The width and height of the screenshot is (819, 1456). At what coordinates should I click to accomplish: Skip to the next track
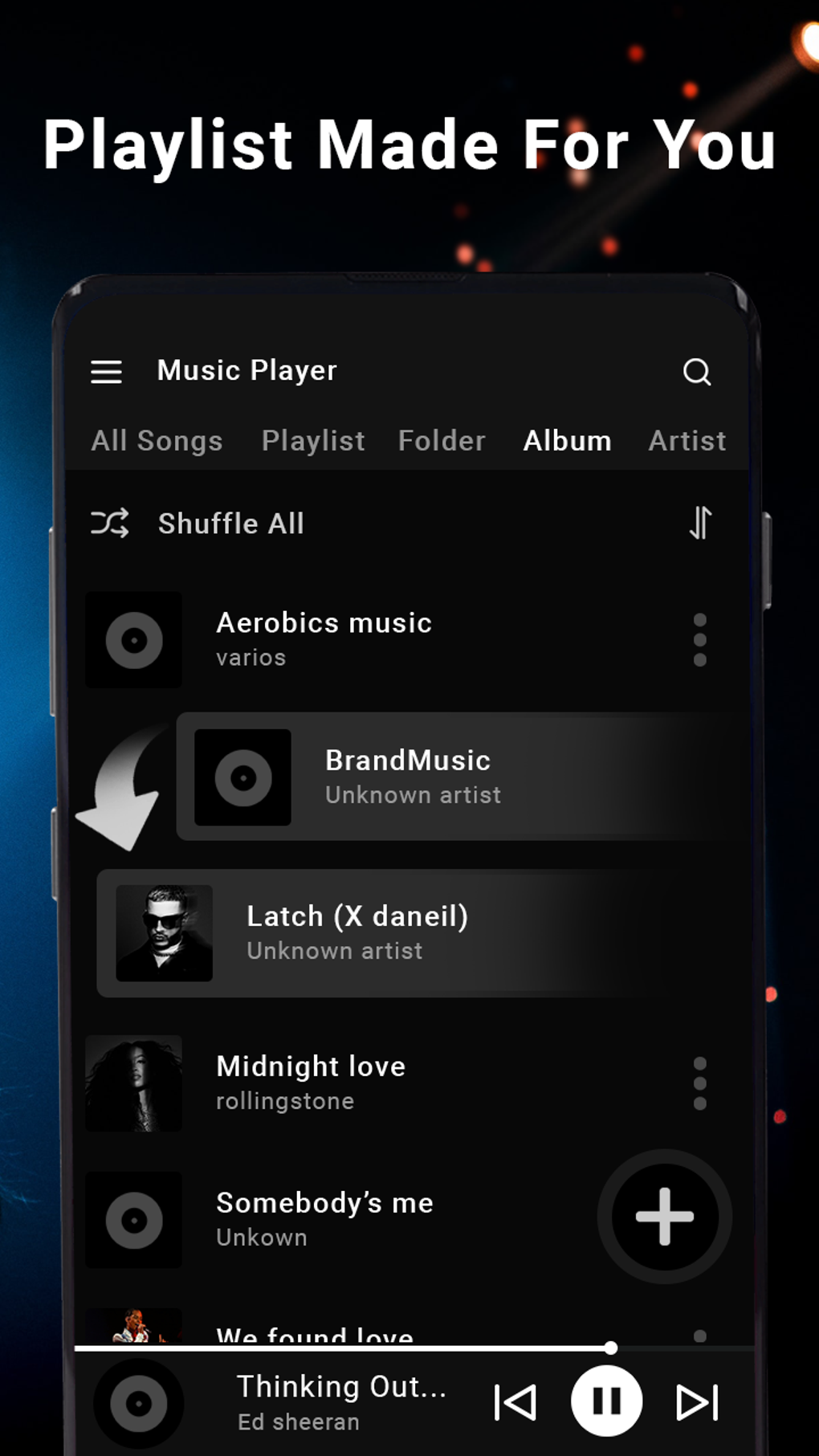pos(698,1402)
